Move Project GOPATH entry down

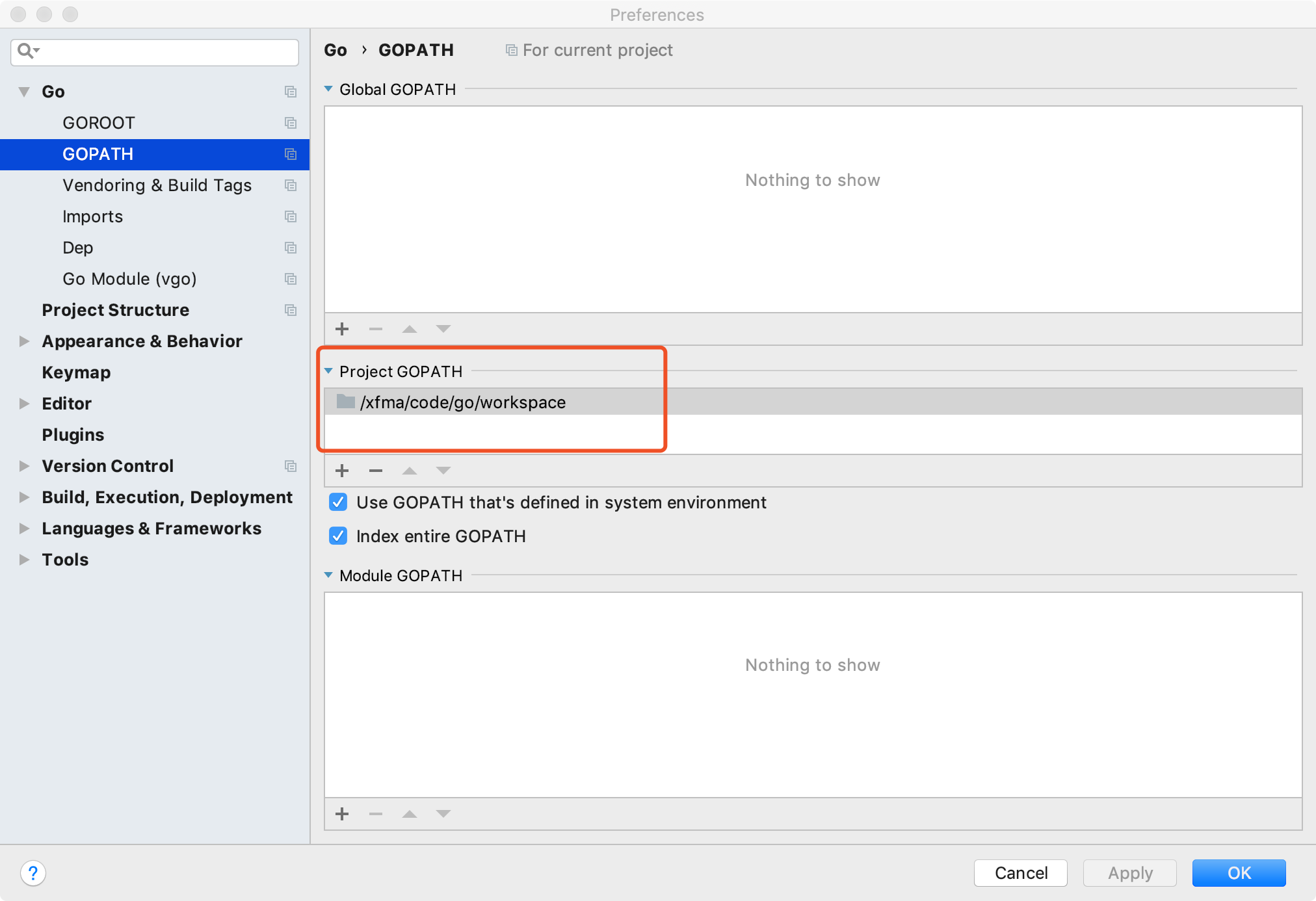pyautogui.click(x=443, y=471)
